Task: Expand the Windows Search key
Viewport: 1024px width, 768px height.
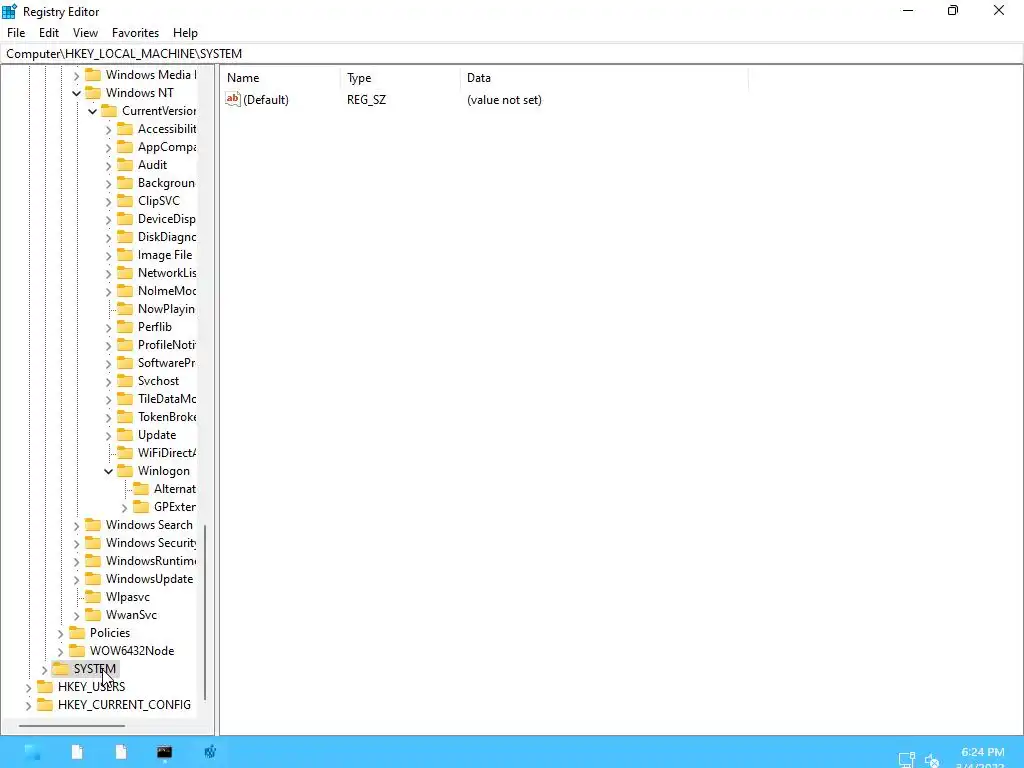Action: point(76,526)
